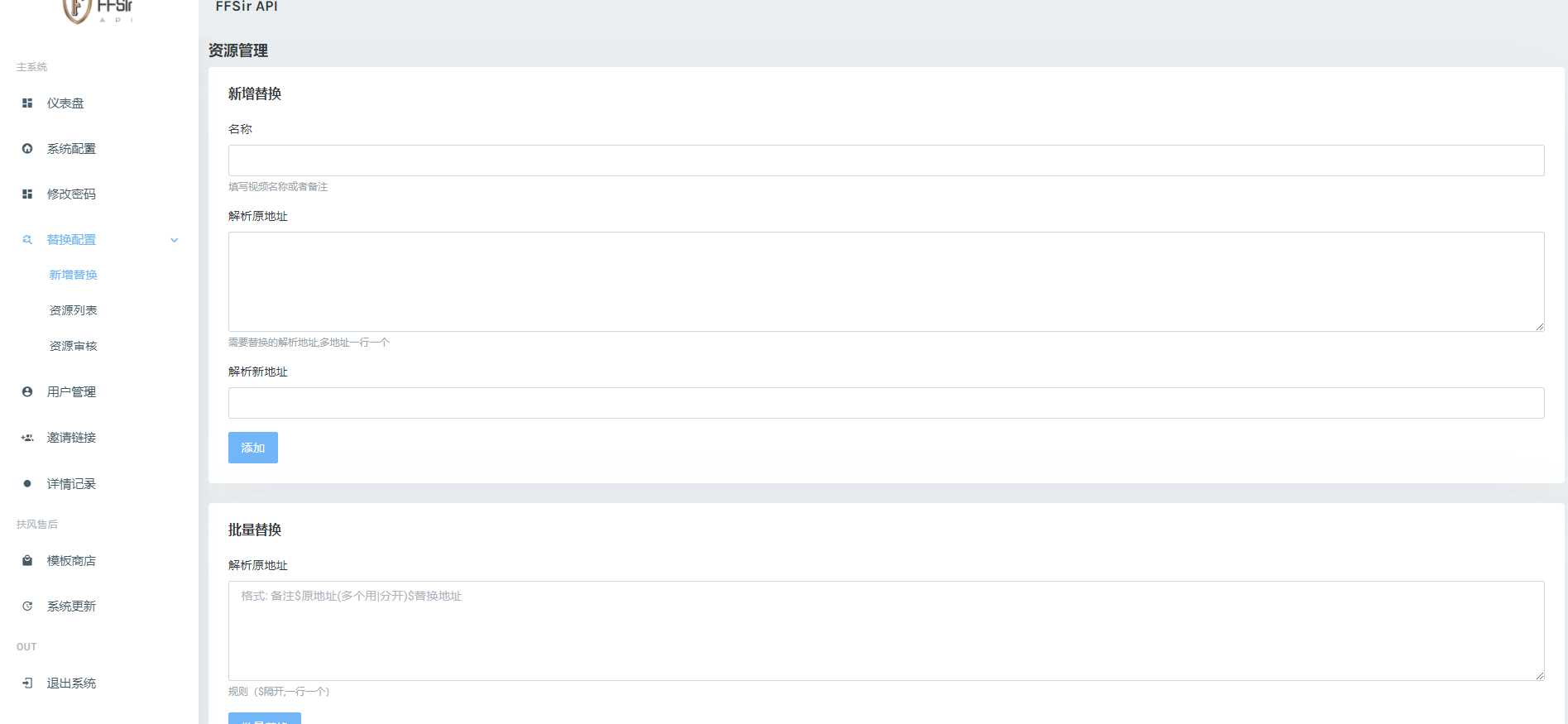
Task: Click the FFSir API logo
Action: (98, 10)
